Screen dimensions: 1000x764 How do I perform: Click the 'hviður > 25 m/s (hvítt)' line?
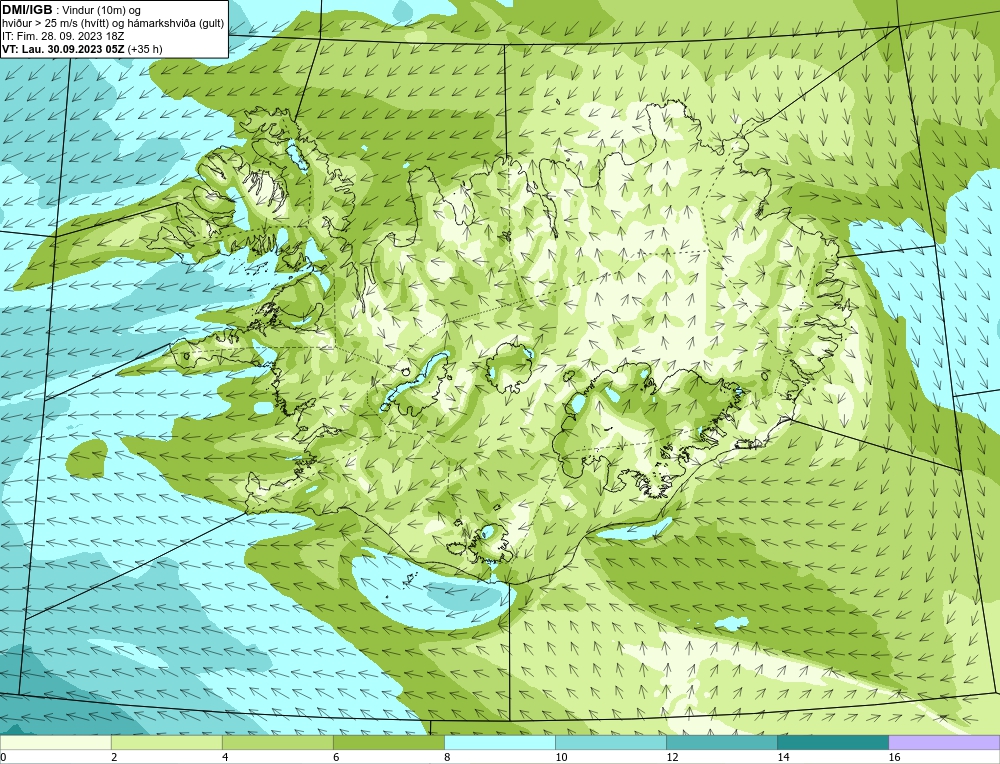[x=113, y=24]
